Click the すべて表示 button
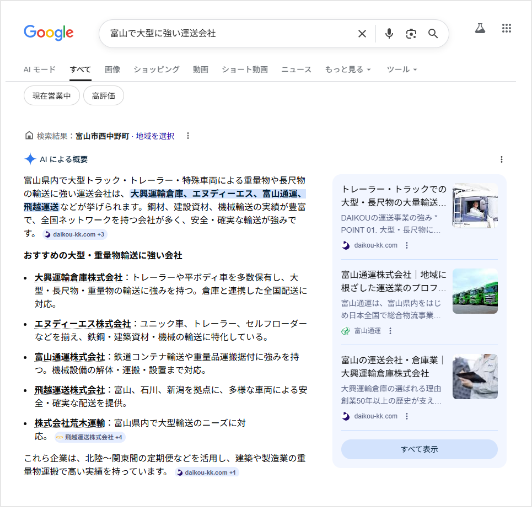This screenshot has width=532, height=507. (419, 449)
